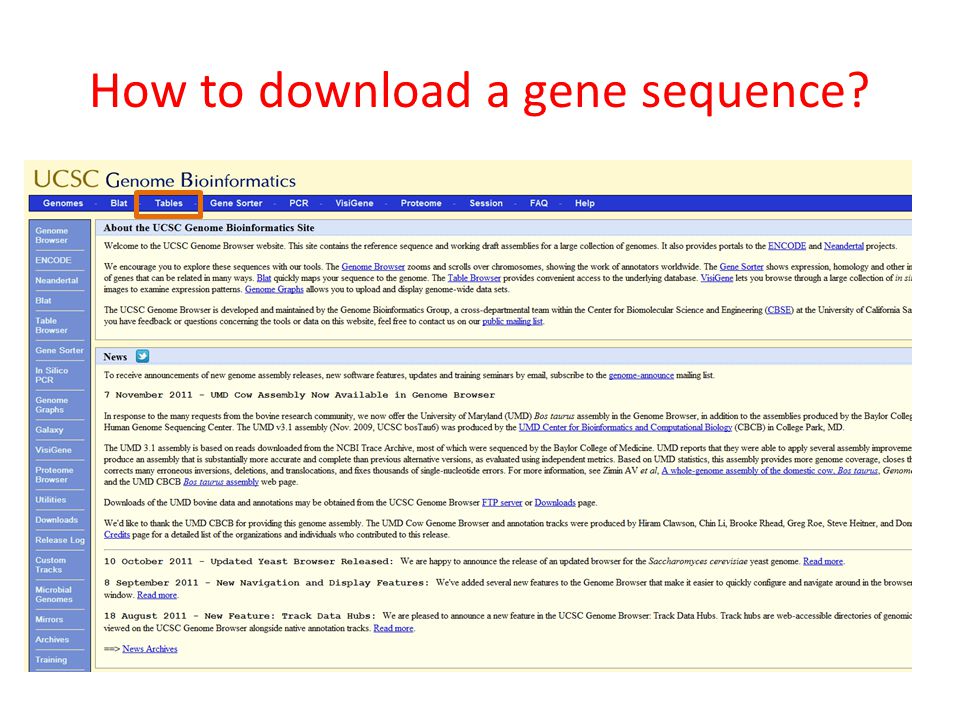Open the Credits page link
Viewport: 960px width, 720px height.
(x=117, y=534)
